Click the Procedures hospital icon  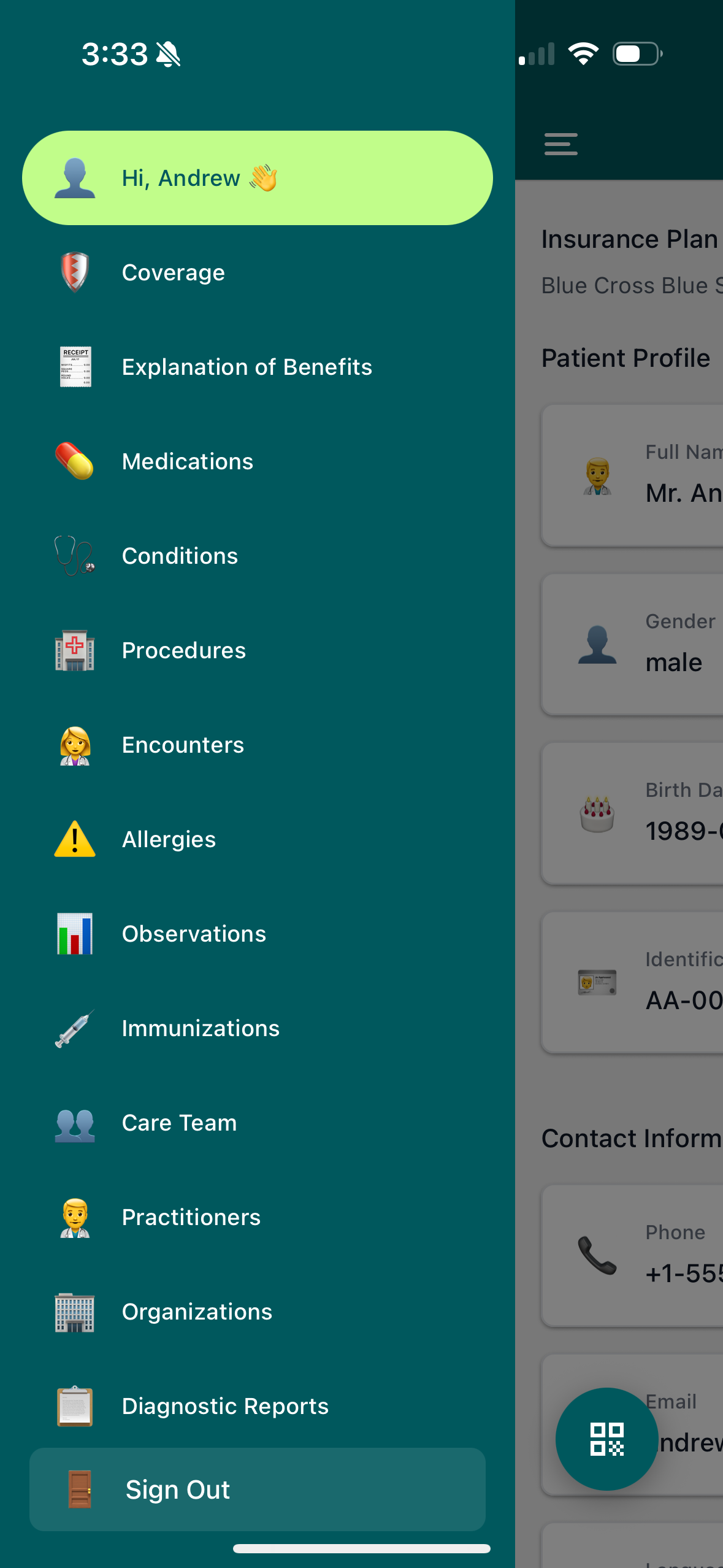pyautogui.click(x=75, y=650)
